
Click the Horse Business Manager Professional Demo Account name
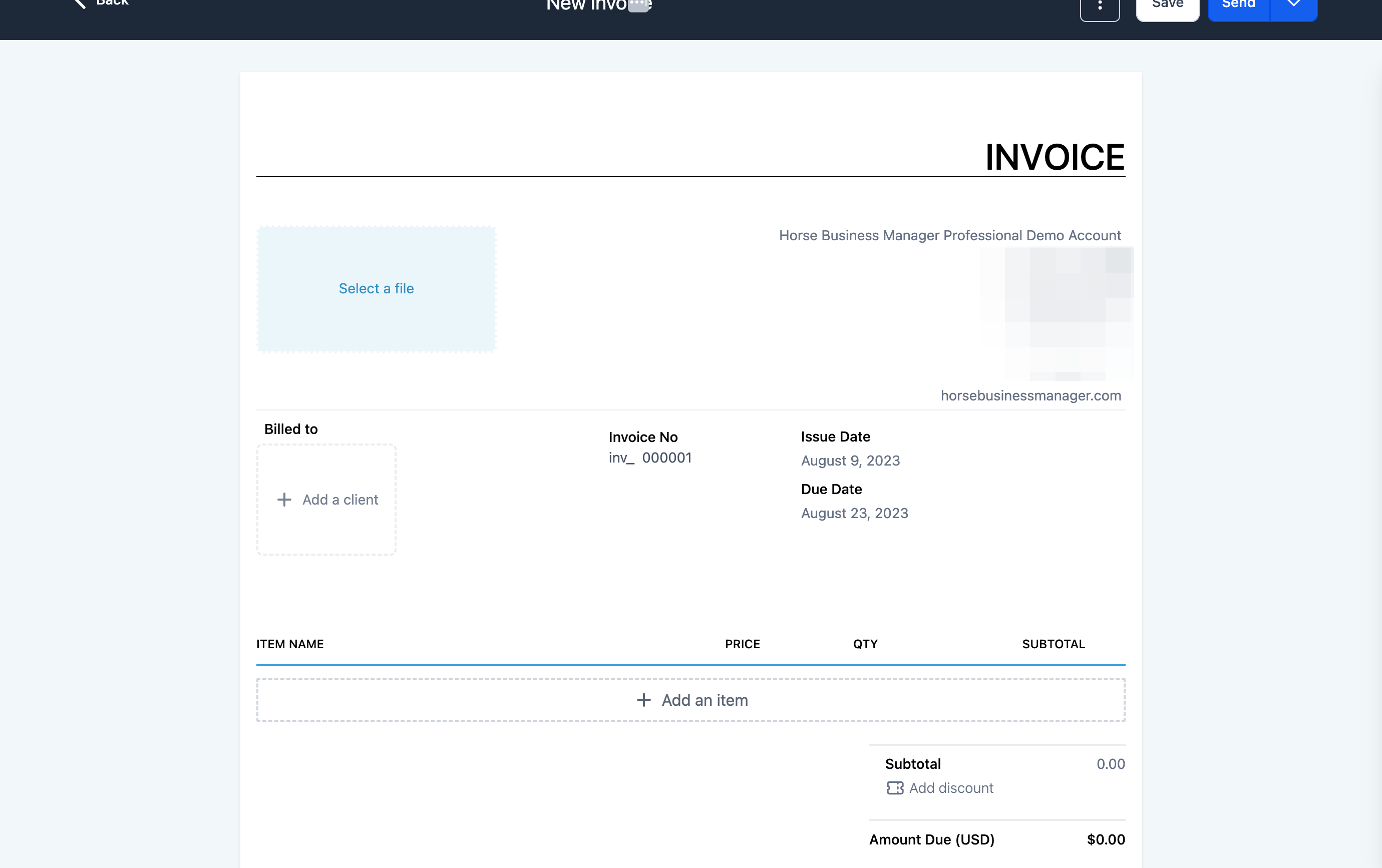[949, 235]
